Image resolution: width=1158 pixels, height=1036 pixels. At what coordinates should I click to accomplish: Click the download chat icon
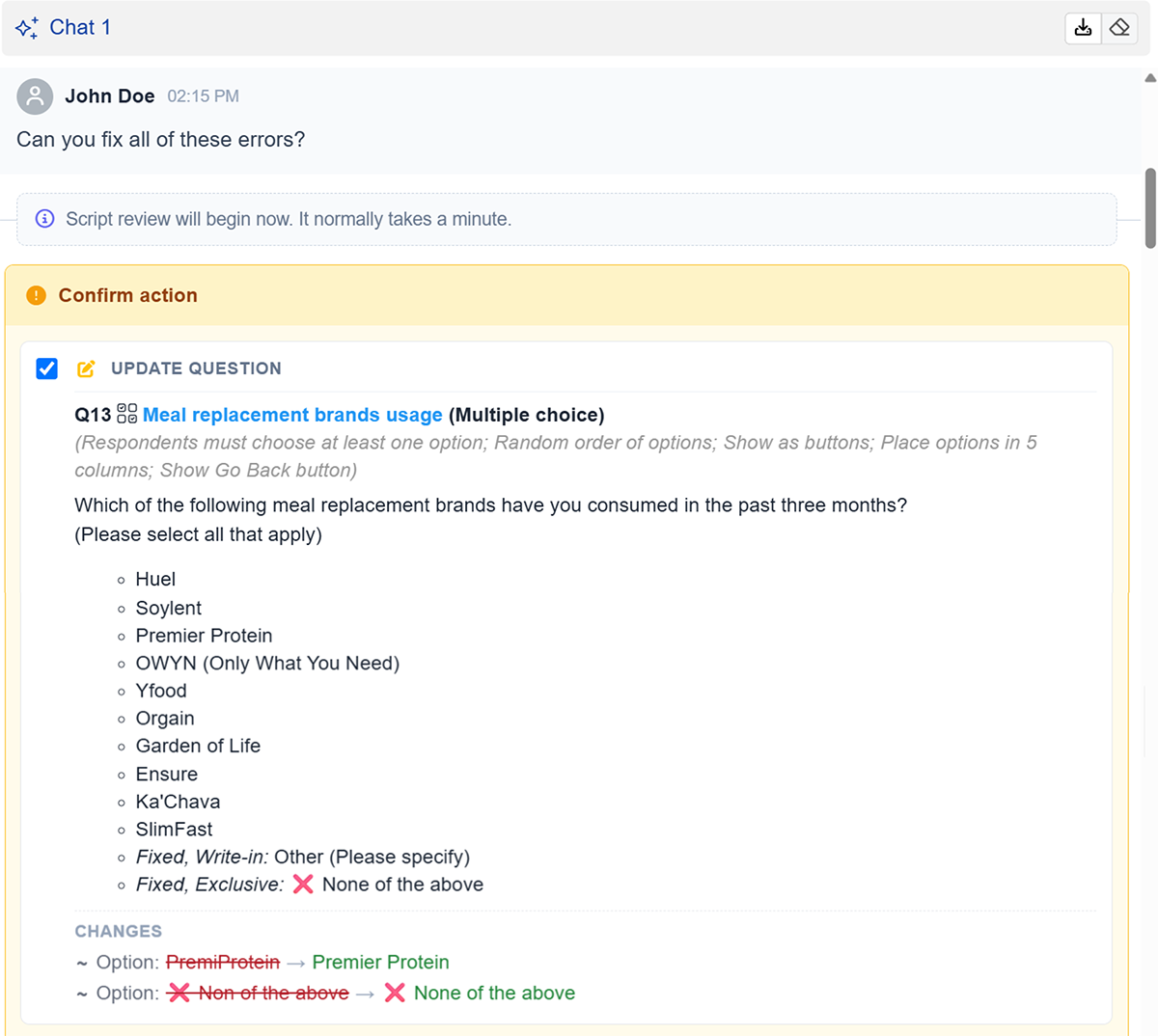[x=1083, y=27]
